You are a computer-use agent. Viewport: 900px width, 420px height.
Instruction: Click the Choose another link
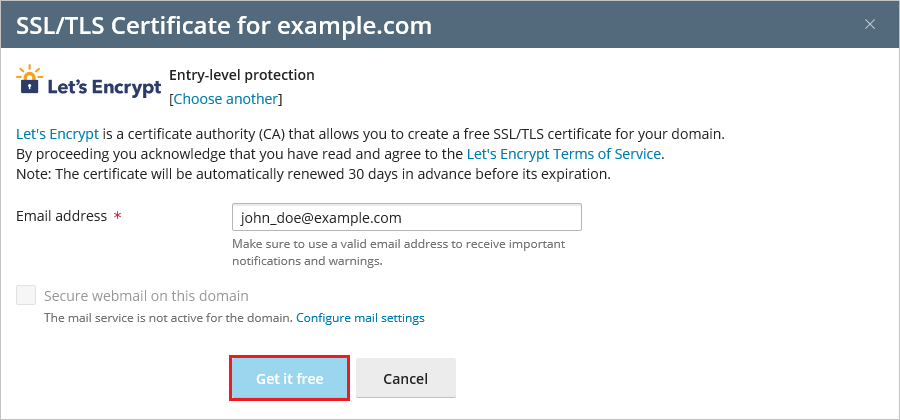tap(226, 99)
